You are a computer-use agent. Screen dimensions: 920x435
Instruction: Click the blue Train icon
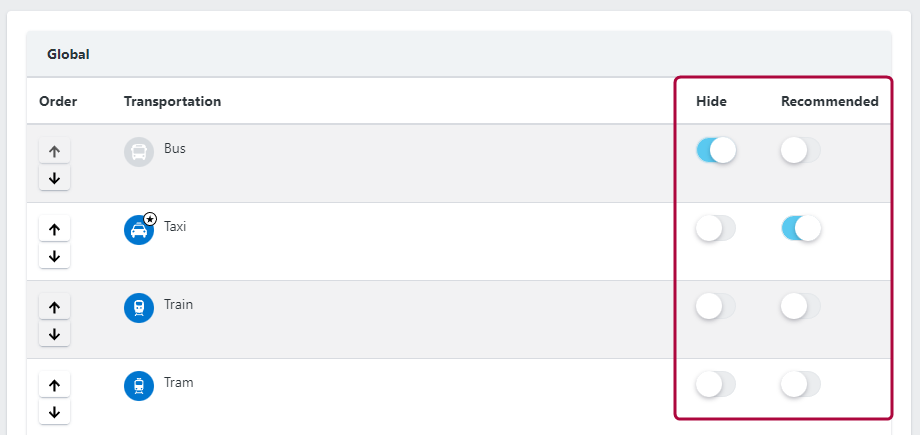(139, 308)
